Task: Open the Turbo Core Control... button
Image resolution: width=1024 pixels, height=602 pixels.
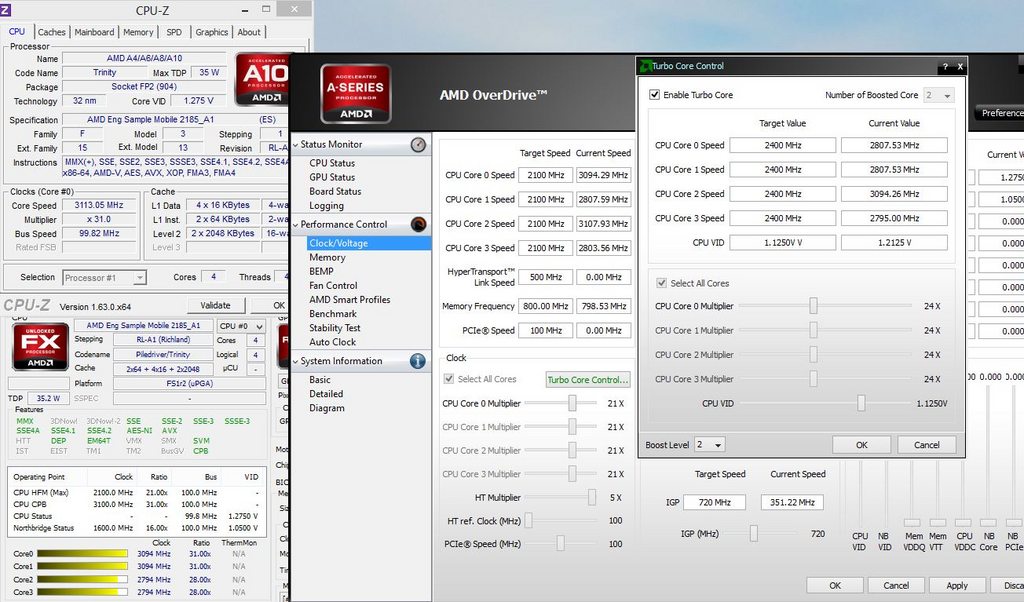Action: [x=588, y=379]
